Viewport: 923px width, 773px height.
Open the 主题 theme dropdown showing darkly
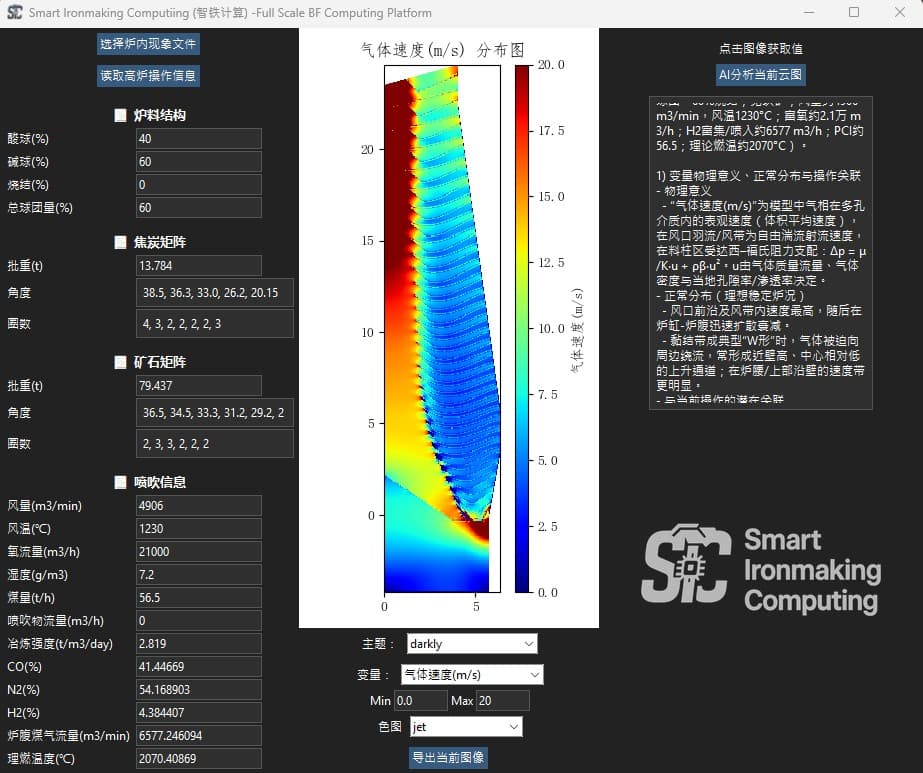pos(471,643)
